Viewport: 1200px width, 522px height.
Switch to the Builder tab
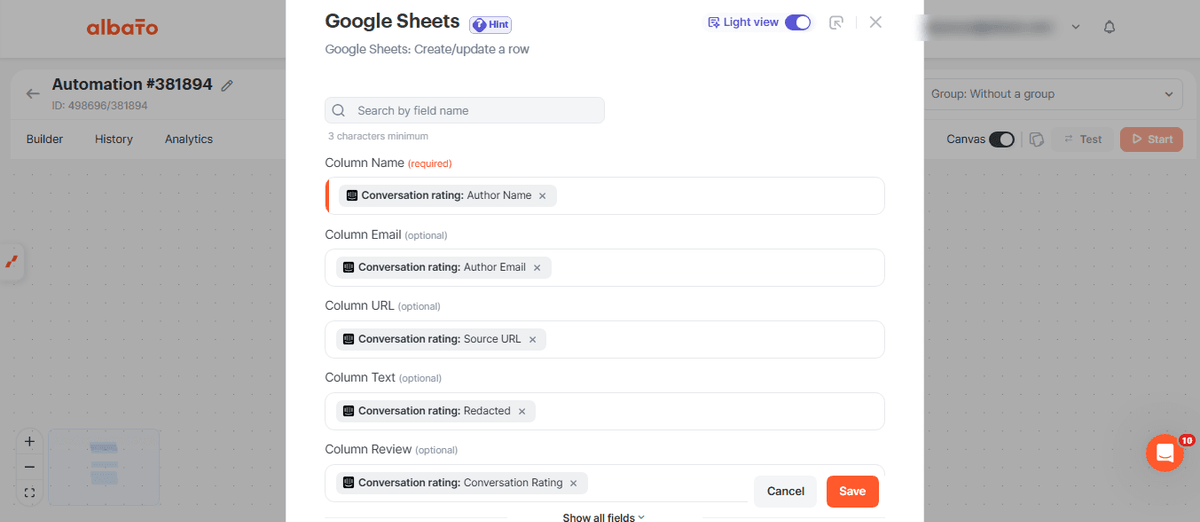(x=45, y=139)
